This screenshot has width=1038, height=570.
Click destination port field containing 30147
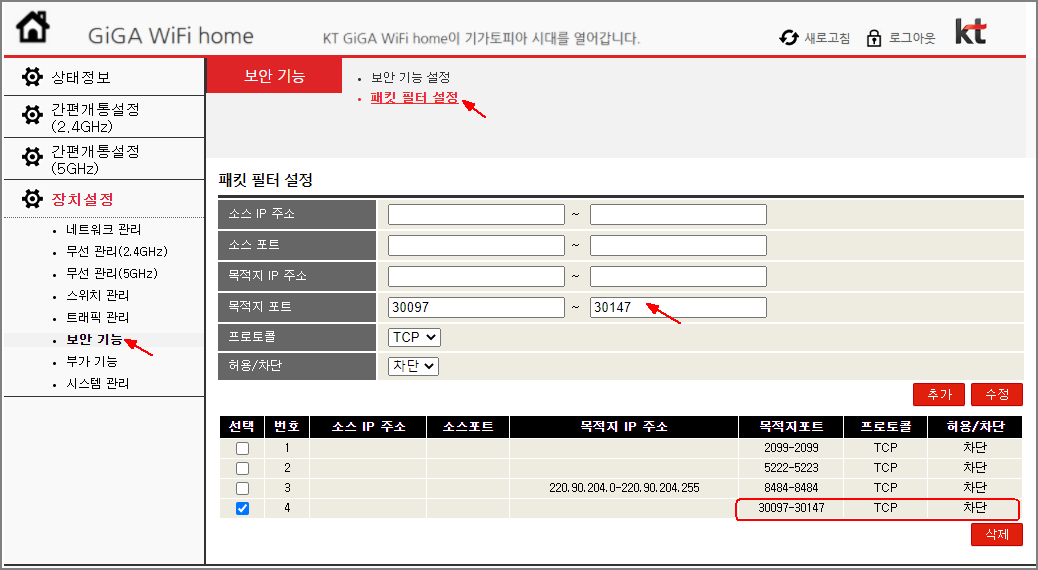678,307
